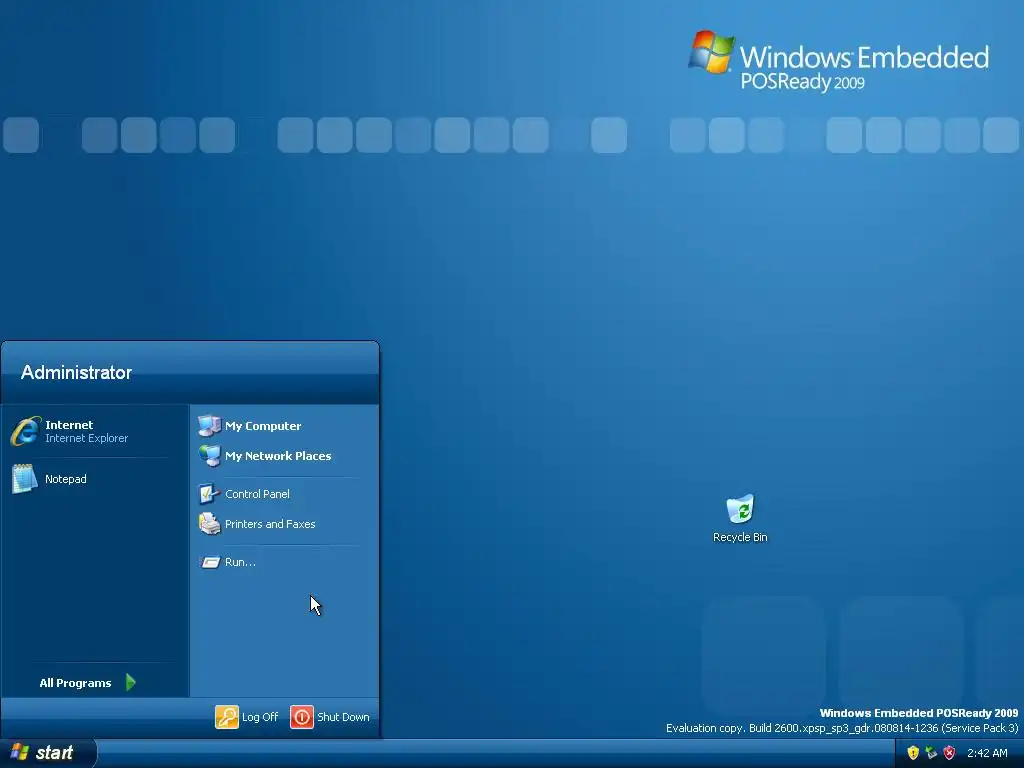Choose the Control Panel entry text

257,494
